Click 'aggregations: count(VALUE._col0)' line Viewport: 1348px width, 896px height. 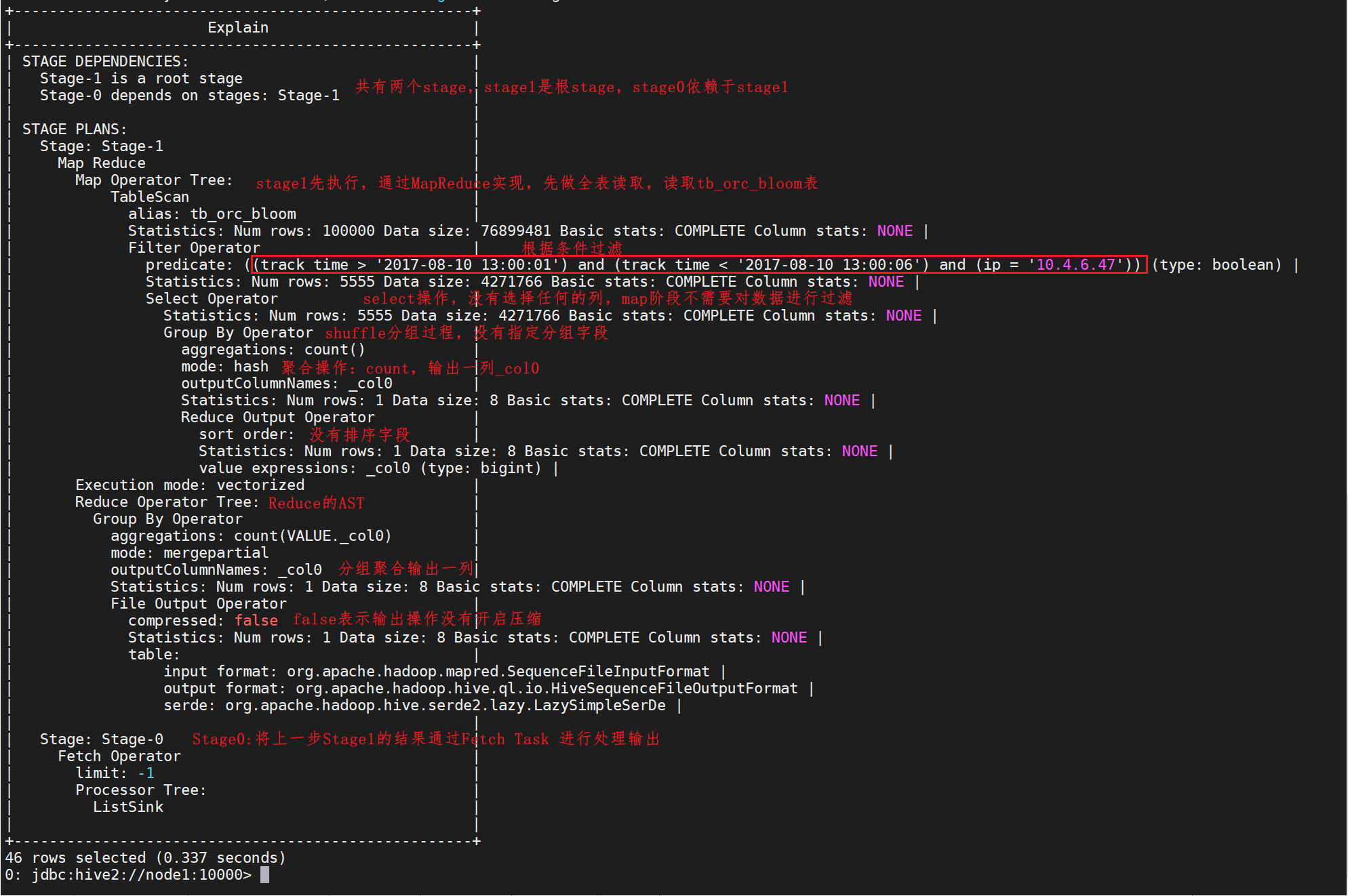tap(251, 536)
